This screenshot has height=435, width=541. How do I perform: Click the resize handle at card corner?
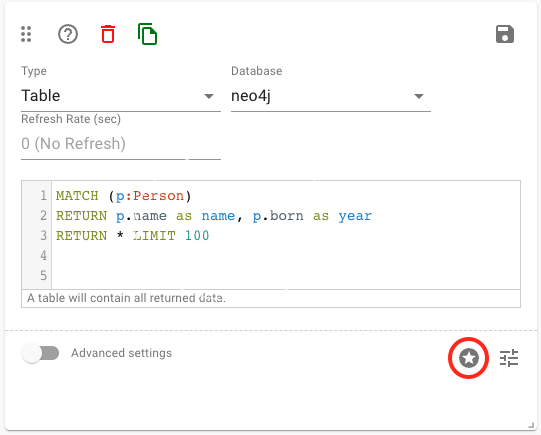tap(532, 426)
